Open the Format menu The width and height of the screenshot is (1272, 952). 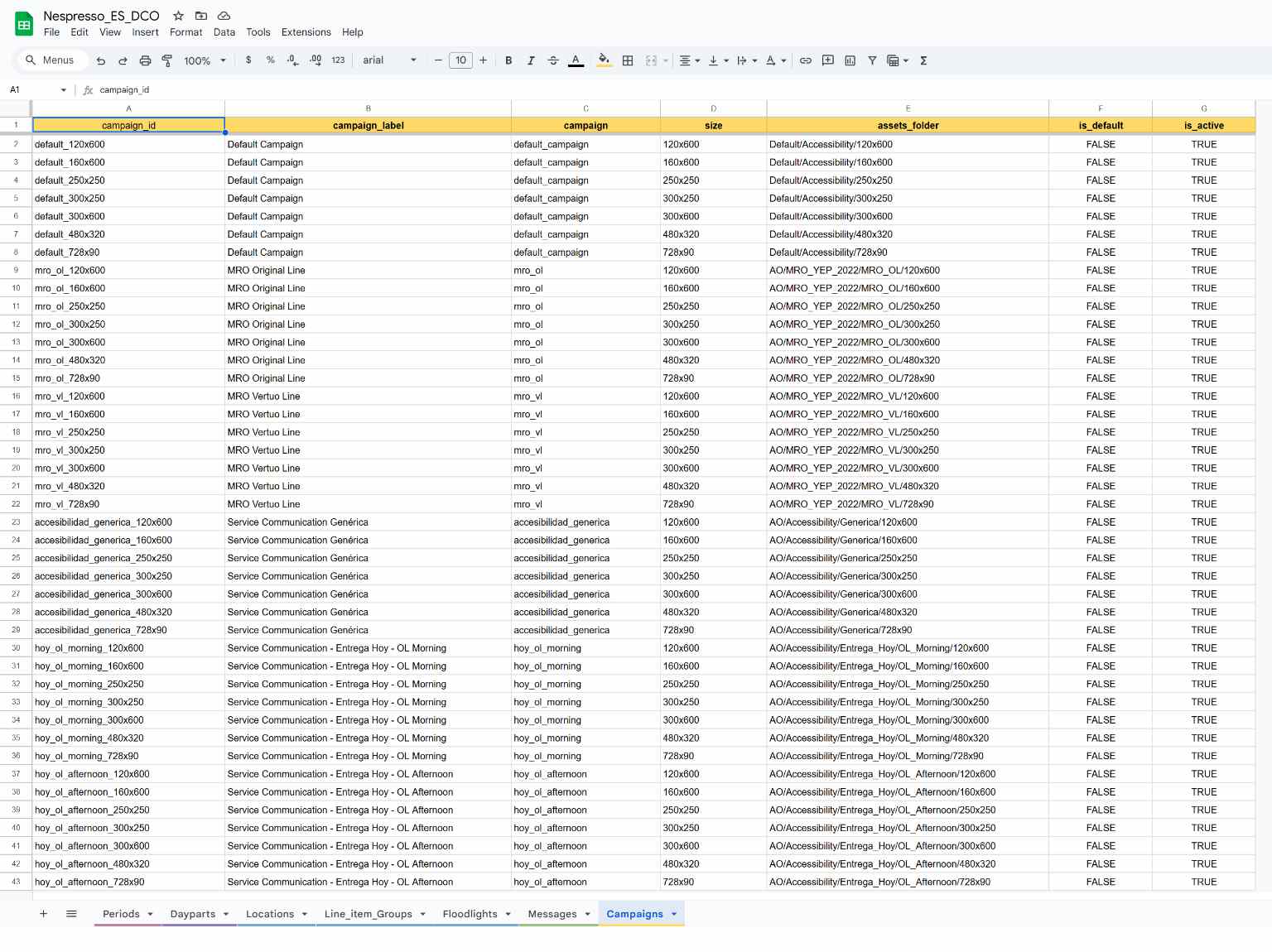click(x=185, y=32)
